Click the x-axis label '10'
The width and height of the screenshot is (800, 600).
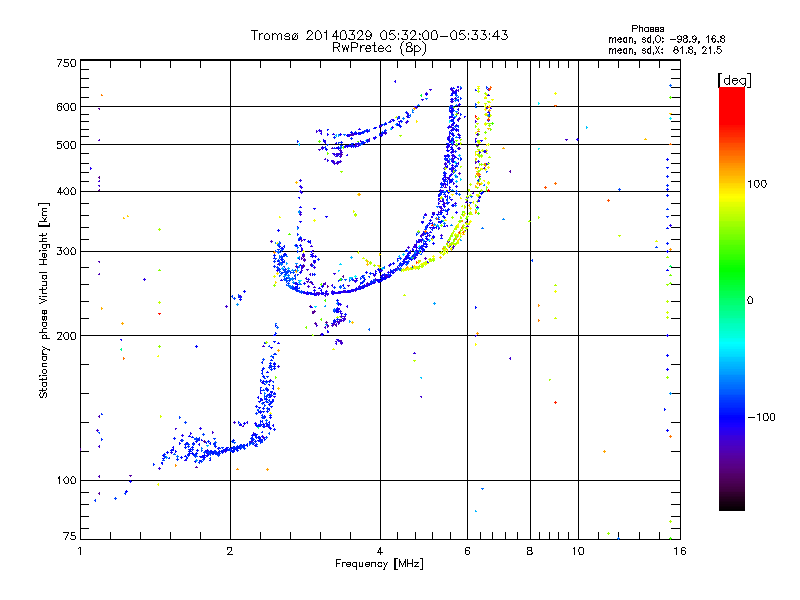coord(578,551)
